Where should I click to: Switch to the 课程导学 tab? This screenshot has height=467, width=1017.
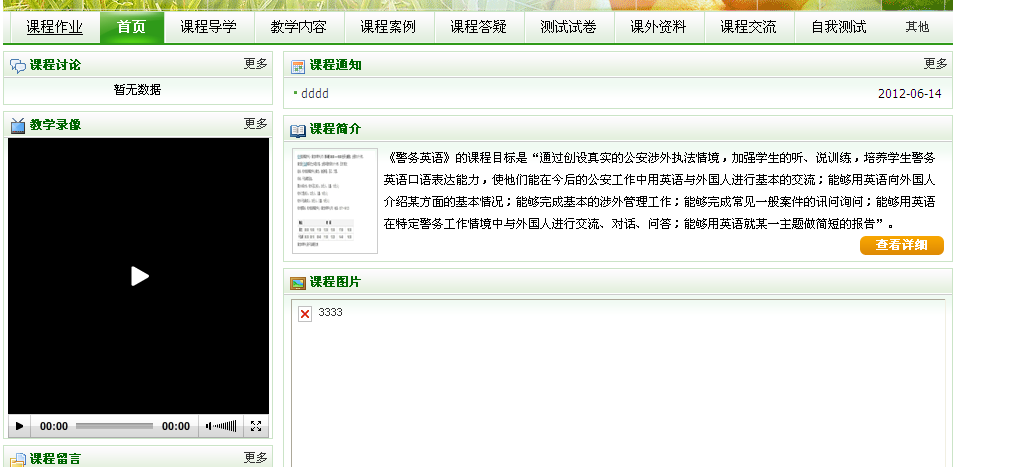[208, 27]
